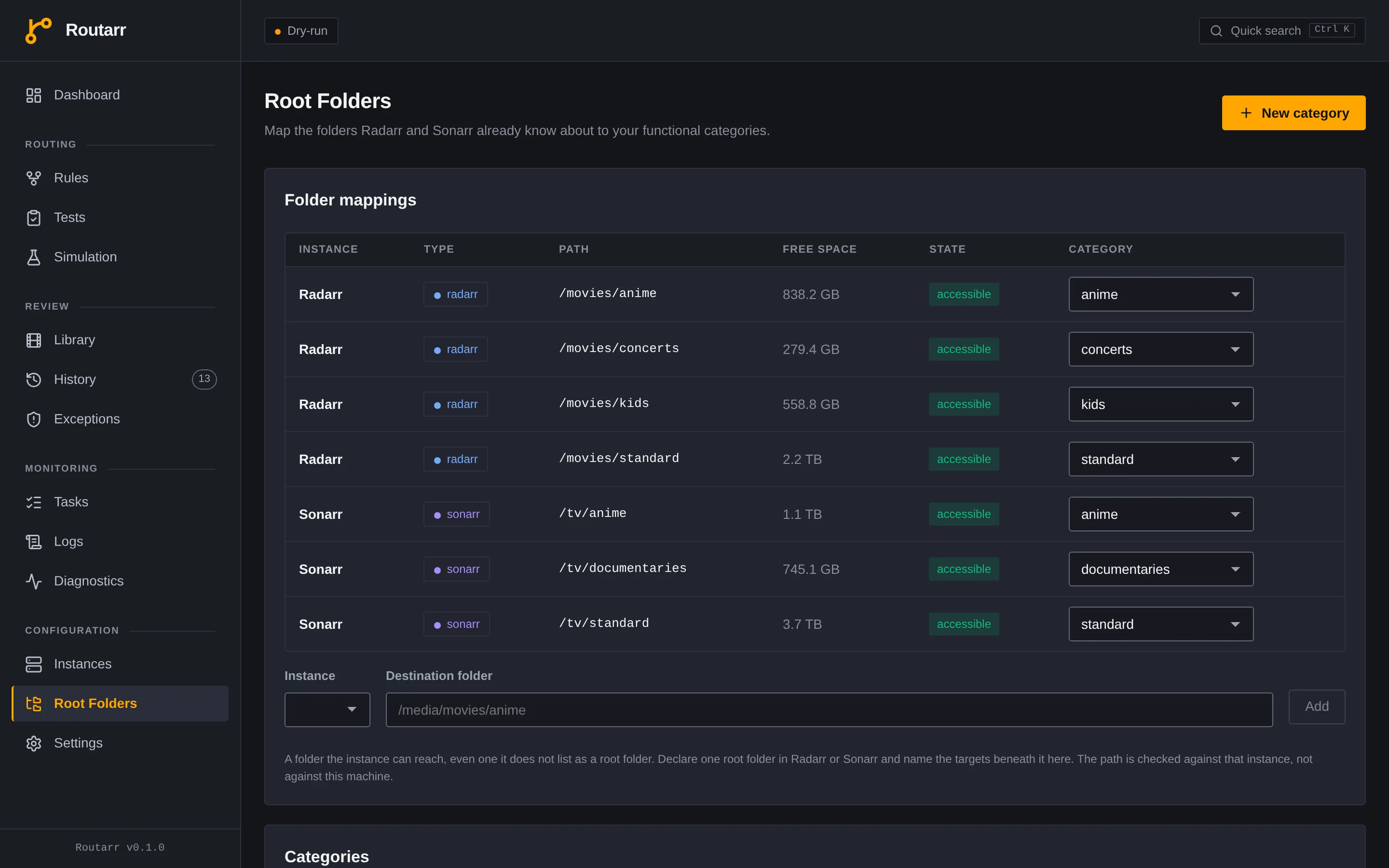Open category dropdown for /movies/anime
Image resolution: width=1389 pixels, height=868 pixels.
[1160, 295]
